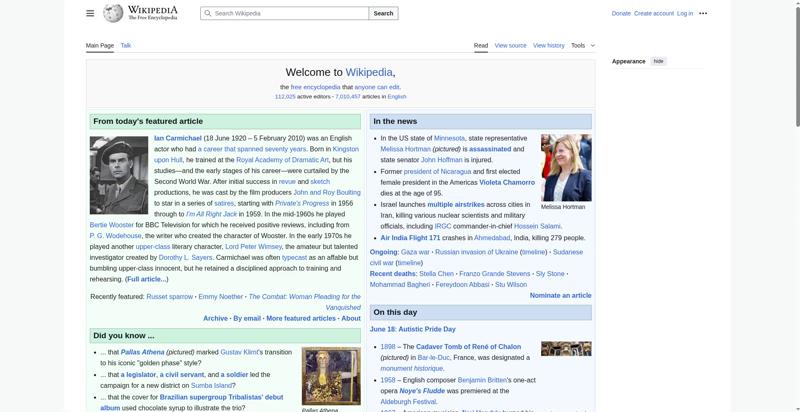This screenshot has height=412, width=800.
Task: Click Create account link
Action: [654, 13]
